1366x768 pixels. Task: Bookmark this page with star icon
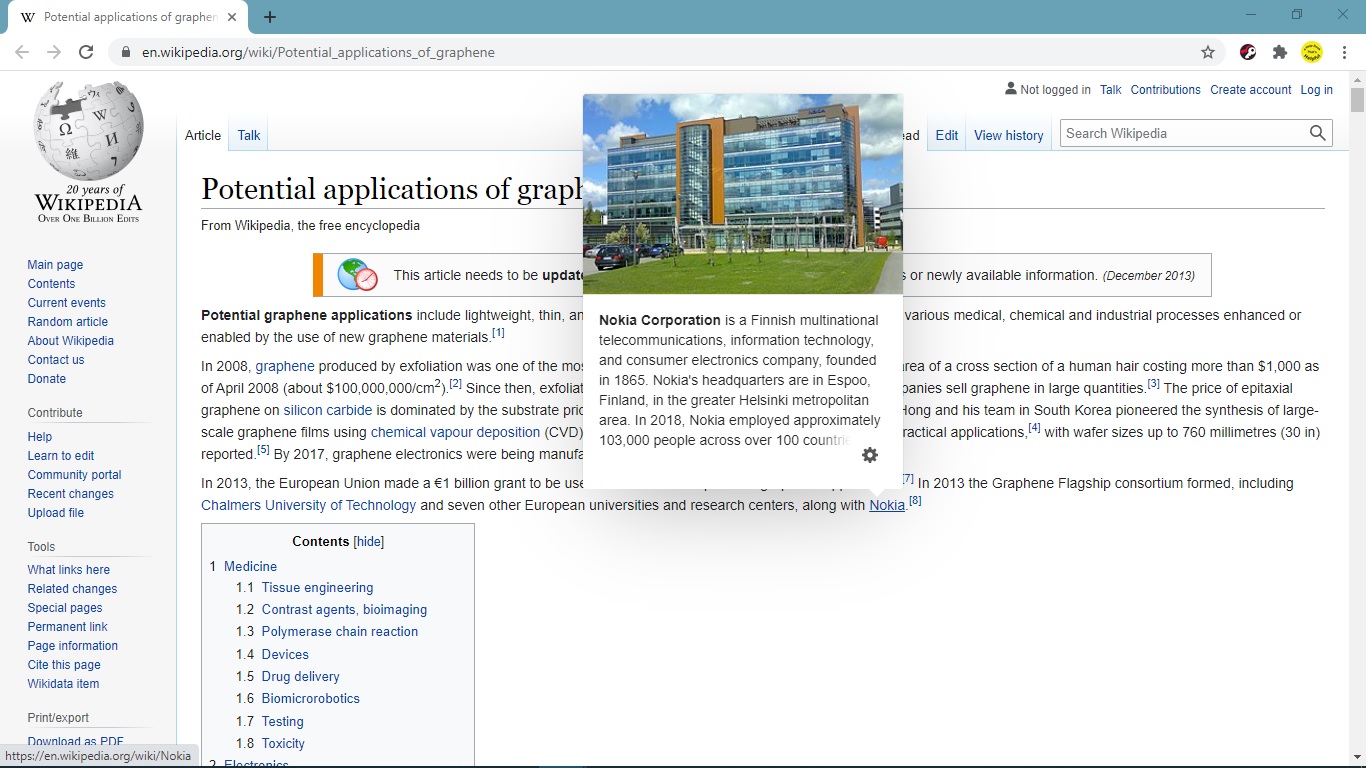tap(1208, 52)
